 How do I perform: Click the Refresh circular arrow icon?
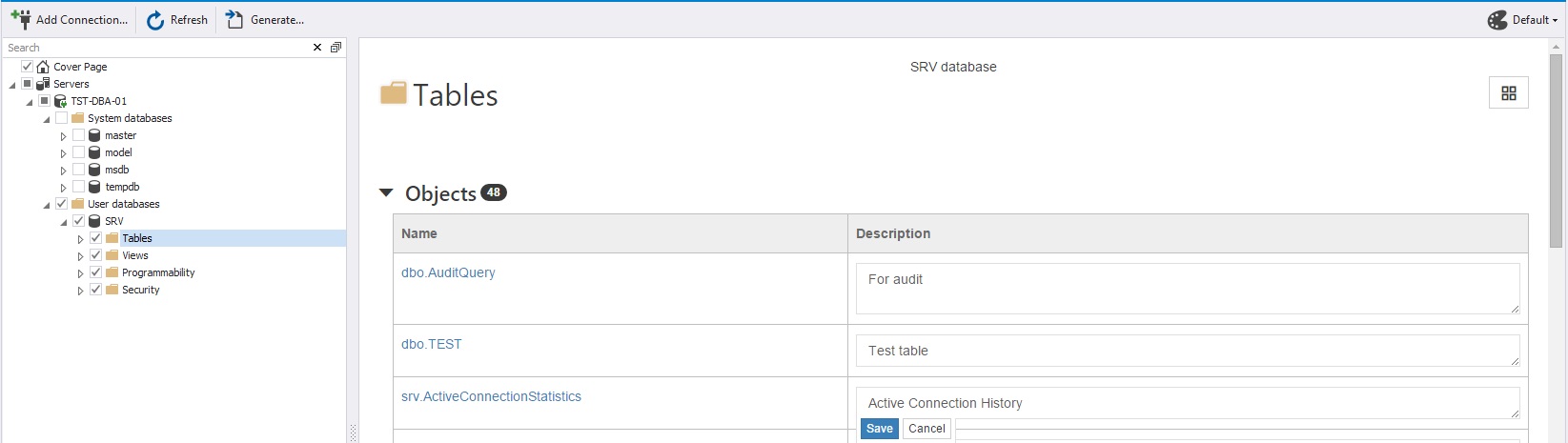pyautogui.click(x=155, y=20)
